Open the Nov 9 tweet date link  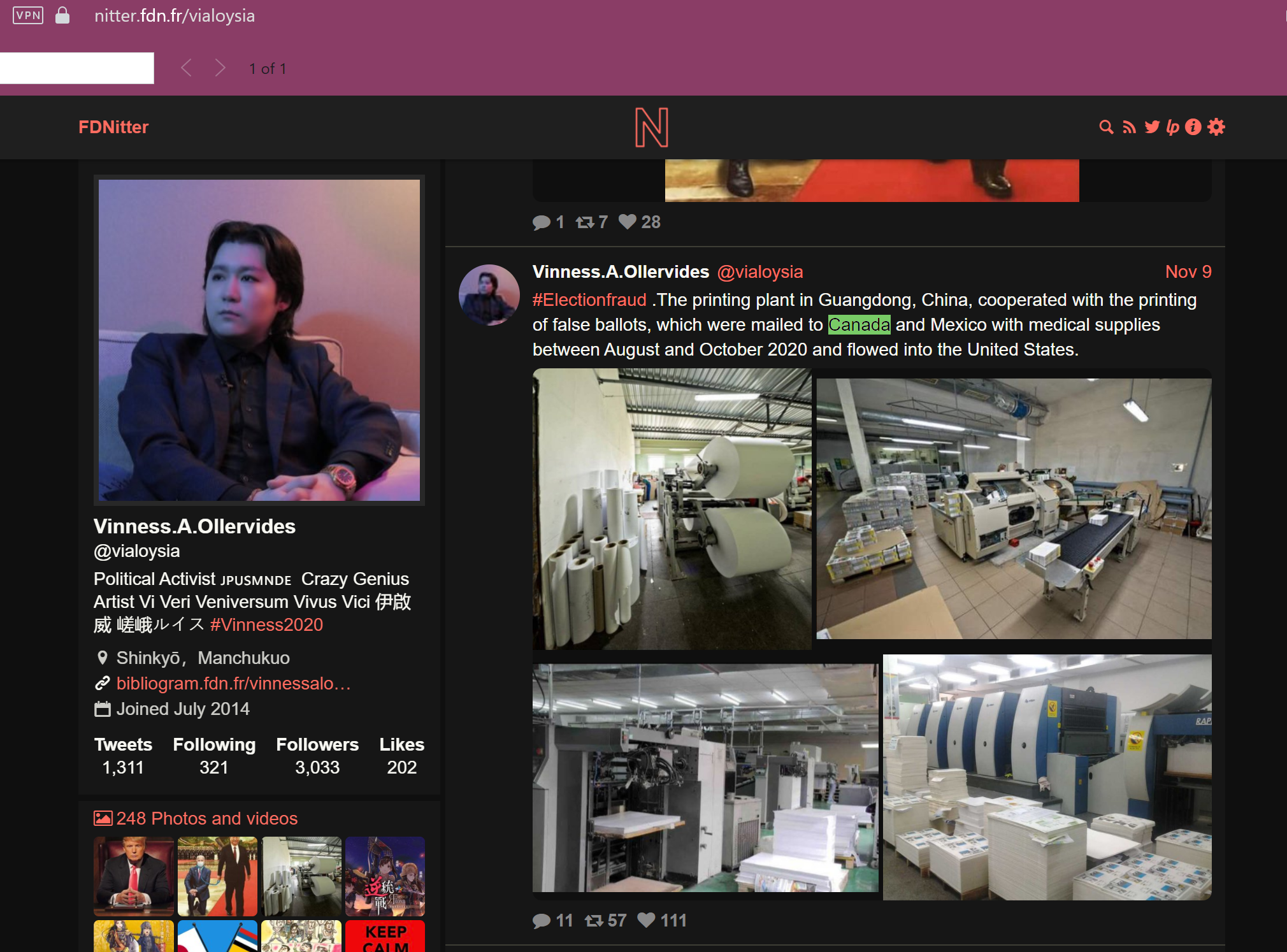point(1188,272)
